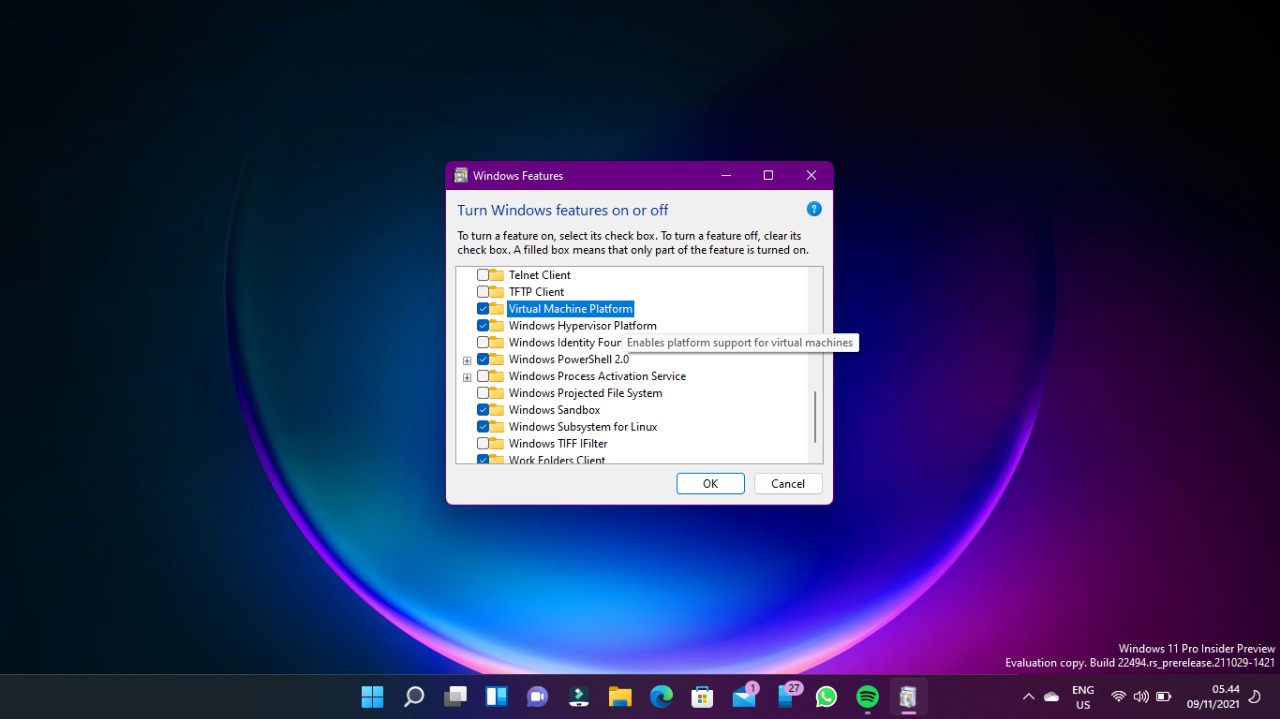Open taskbar Search
This screenshot has height=719, width=1280.
pyautogui.click(x=414, y=696)
